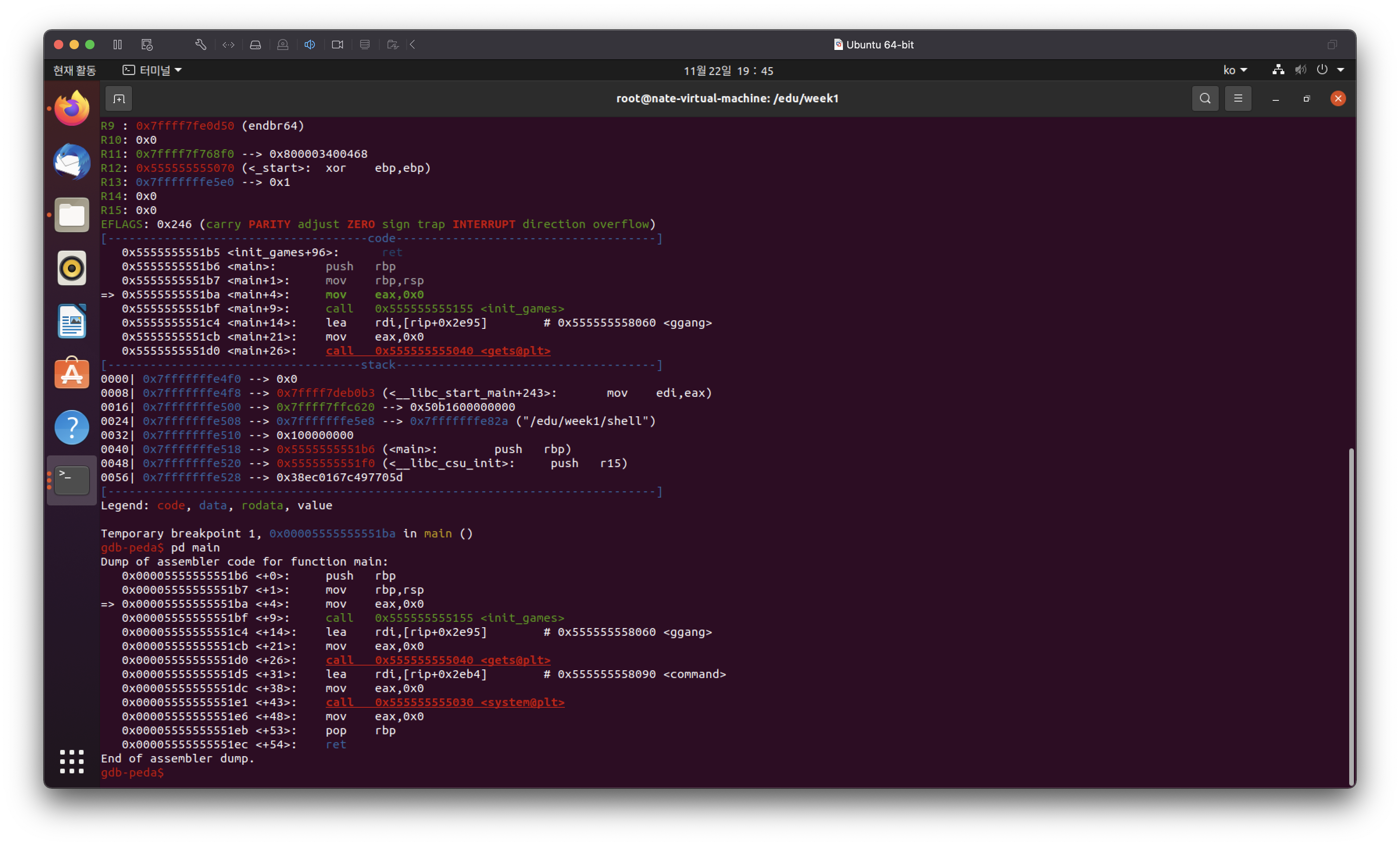Click the terminal search icon
Image resolution: width=1400 pixels, height=846 pixels.
(x=1205, y=99)
